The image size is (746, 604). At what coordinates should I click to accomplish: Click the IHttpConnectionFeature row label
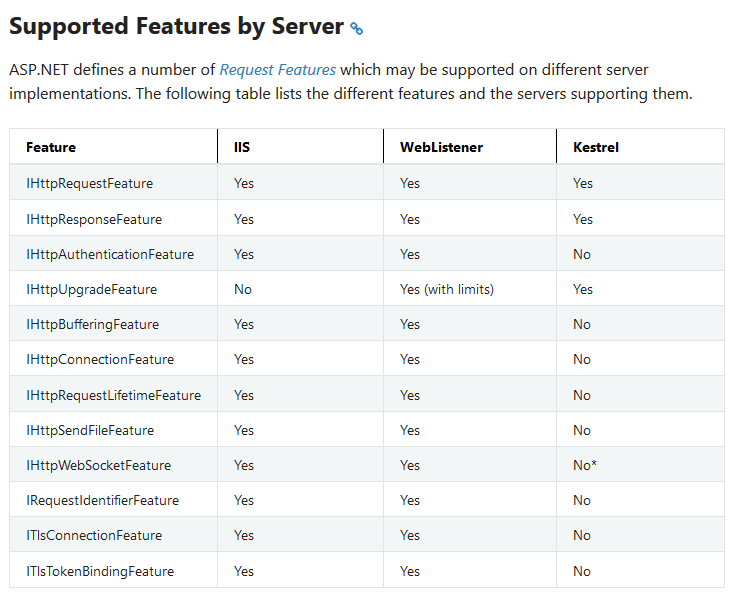[x=100, y=360]
